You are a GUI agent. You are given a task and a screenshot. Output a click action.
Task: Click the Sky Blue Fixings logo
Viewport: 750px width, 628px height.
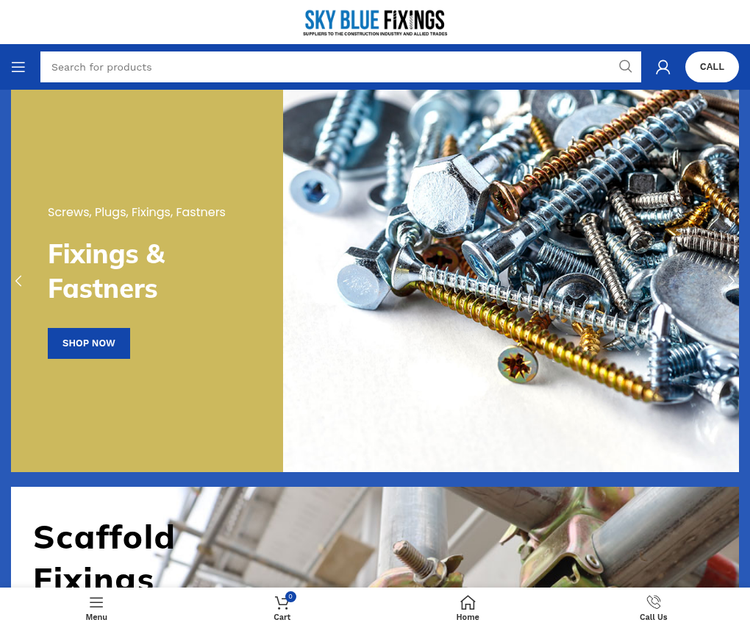pos(375,22)
